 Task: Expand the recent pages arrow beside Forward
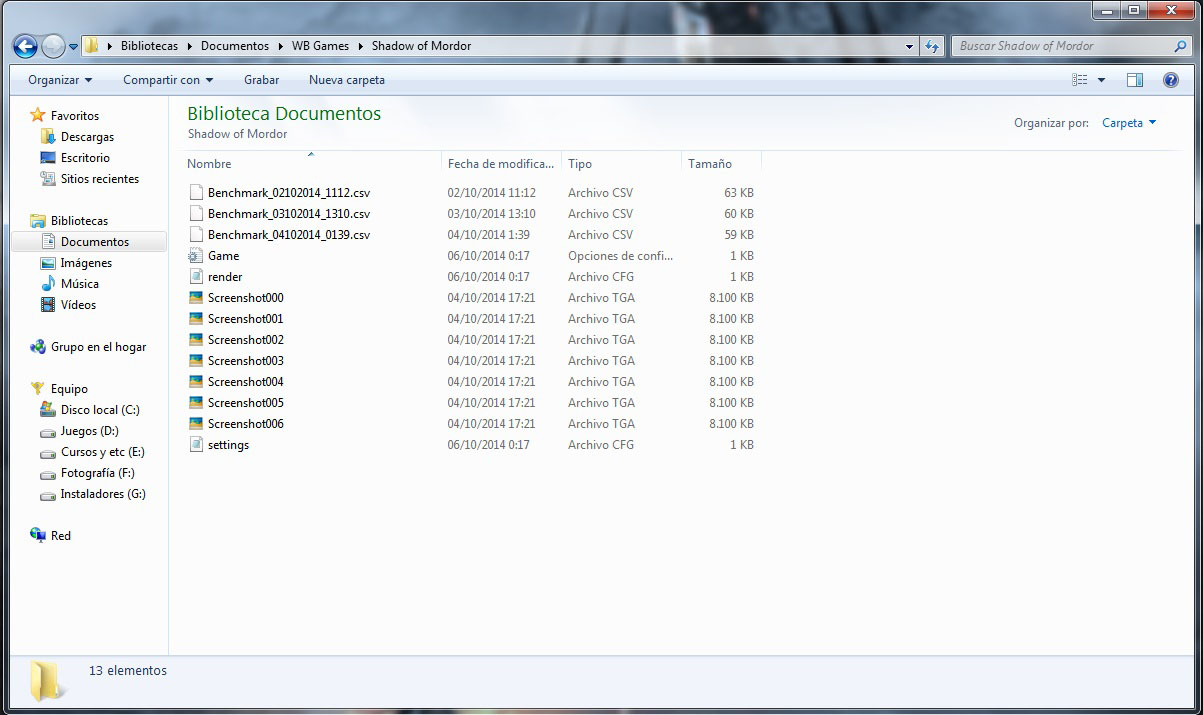[74, 46]
